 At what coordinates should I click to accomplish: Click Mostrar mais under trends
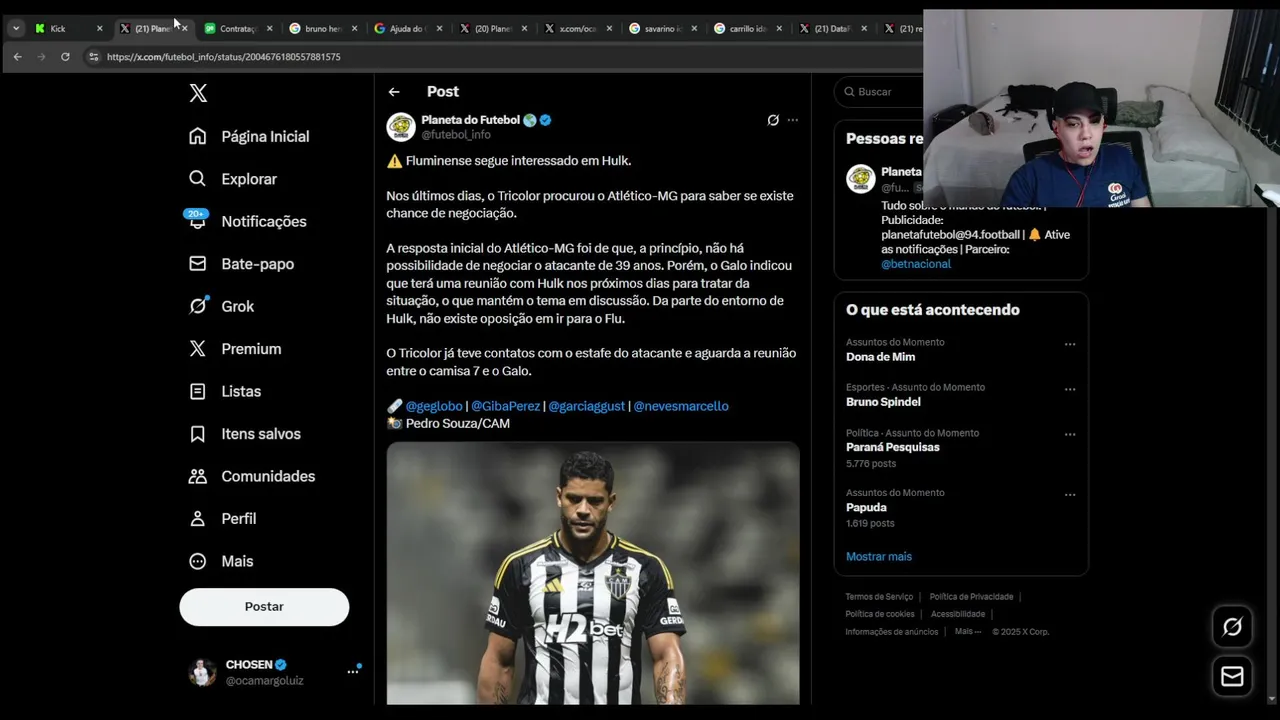pos(879,557)
